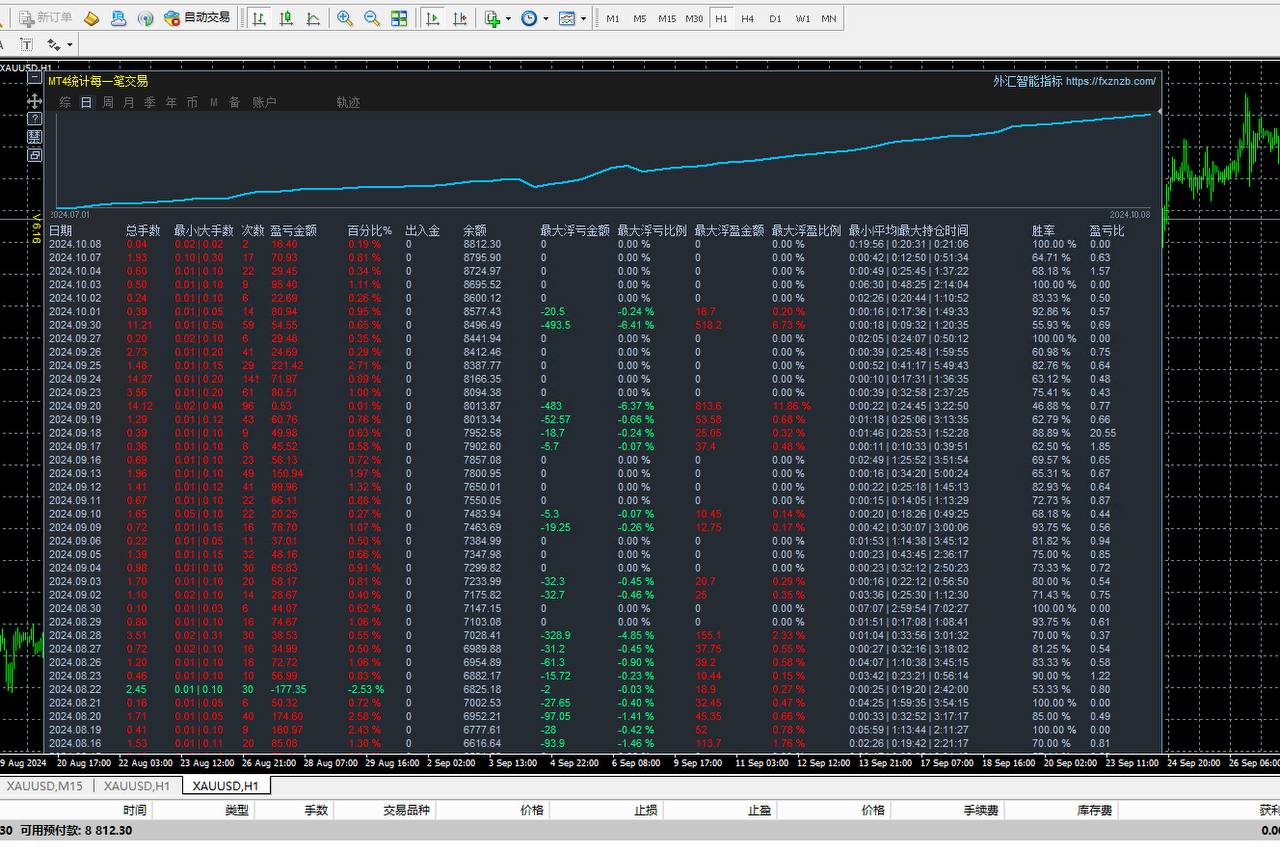Switch chart to bar chart display
The height and width of the screenshot is (852, 1280).
[x=260, y=18]
